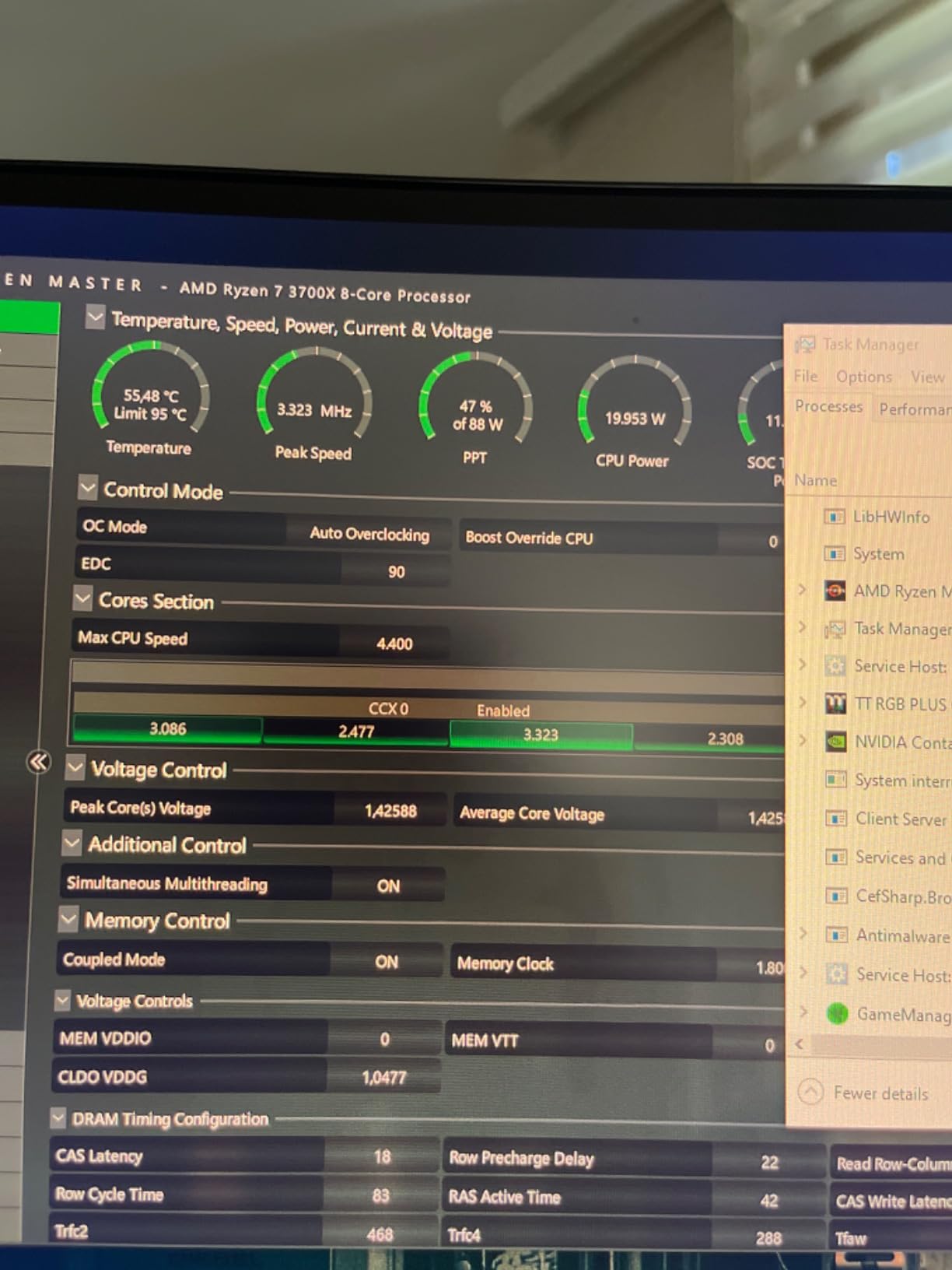Image resolution: width=952 pixels, height=1270 pixels.
Task: Click Fewer details in Task Manager
Action: tap(880, 1093)
